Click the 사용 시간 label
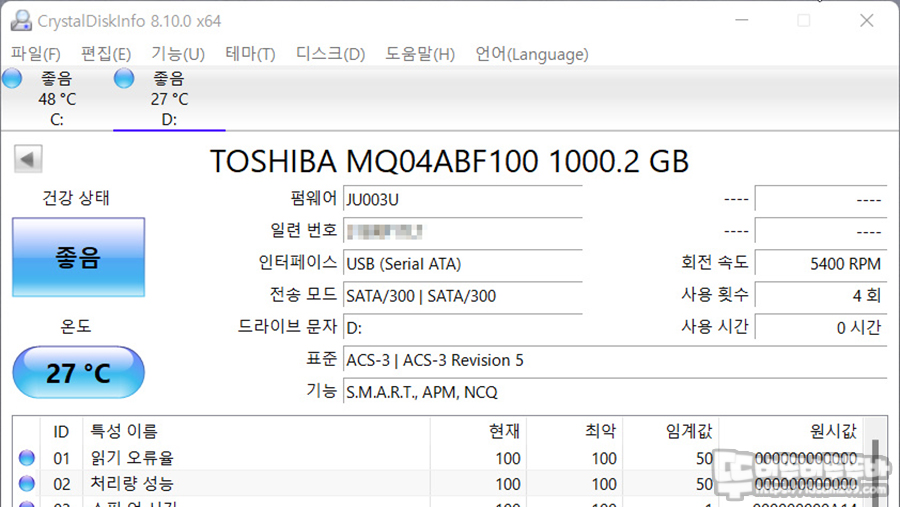 pos(715,327)
